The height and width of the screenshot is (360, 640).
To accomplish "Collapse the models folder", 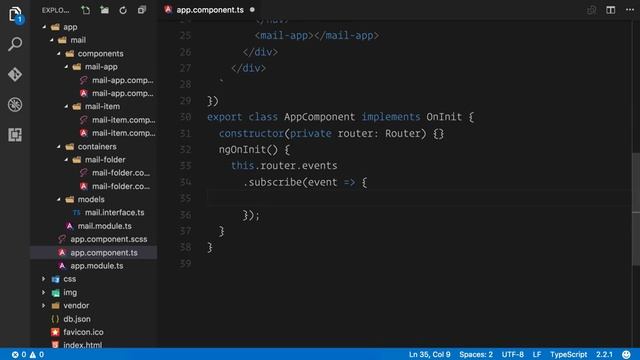I will coord(59,199).
